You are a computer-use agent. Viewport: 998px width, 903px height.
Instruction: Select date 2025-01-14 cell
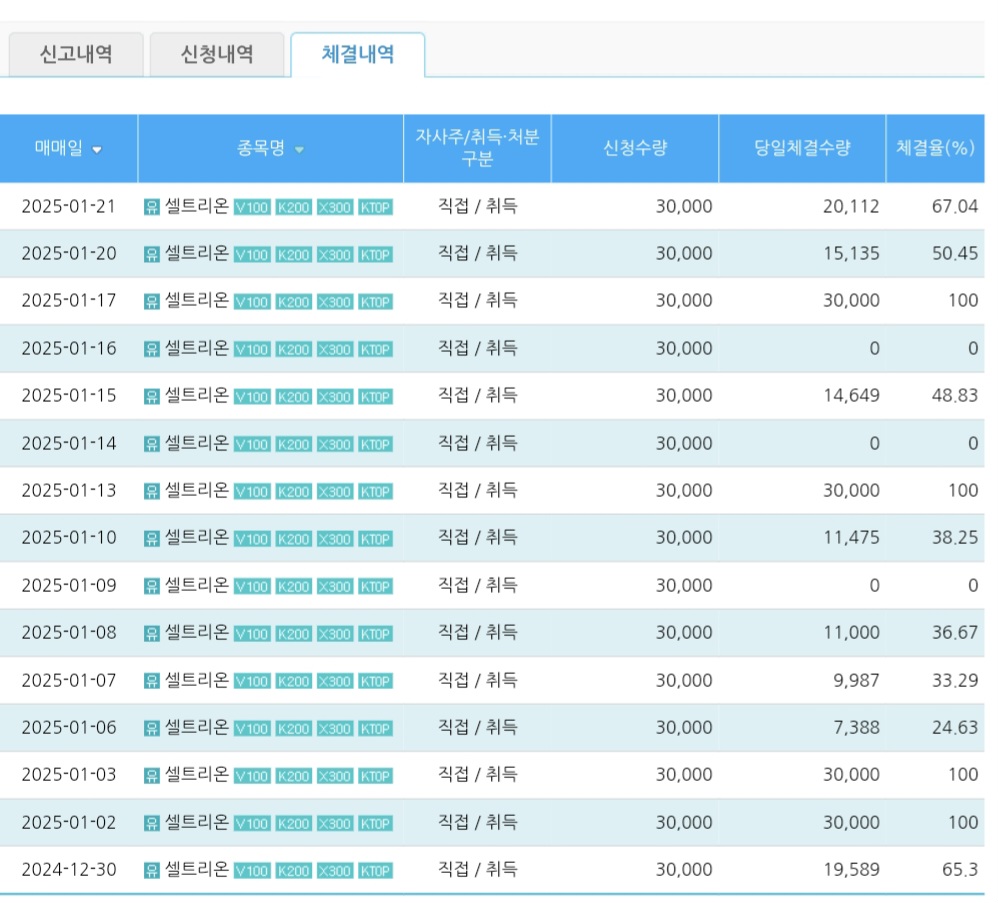tap(69, 444)
